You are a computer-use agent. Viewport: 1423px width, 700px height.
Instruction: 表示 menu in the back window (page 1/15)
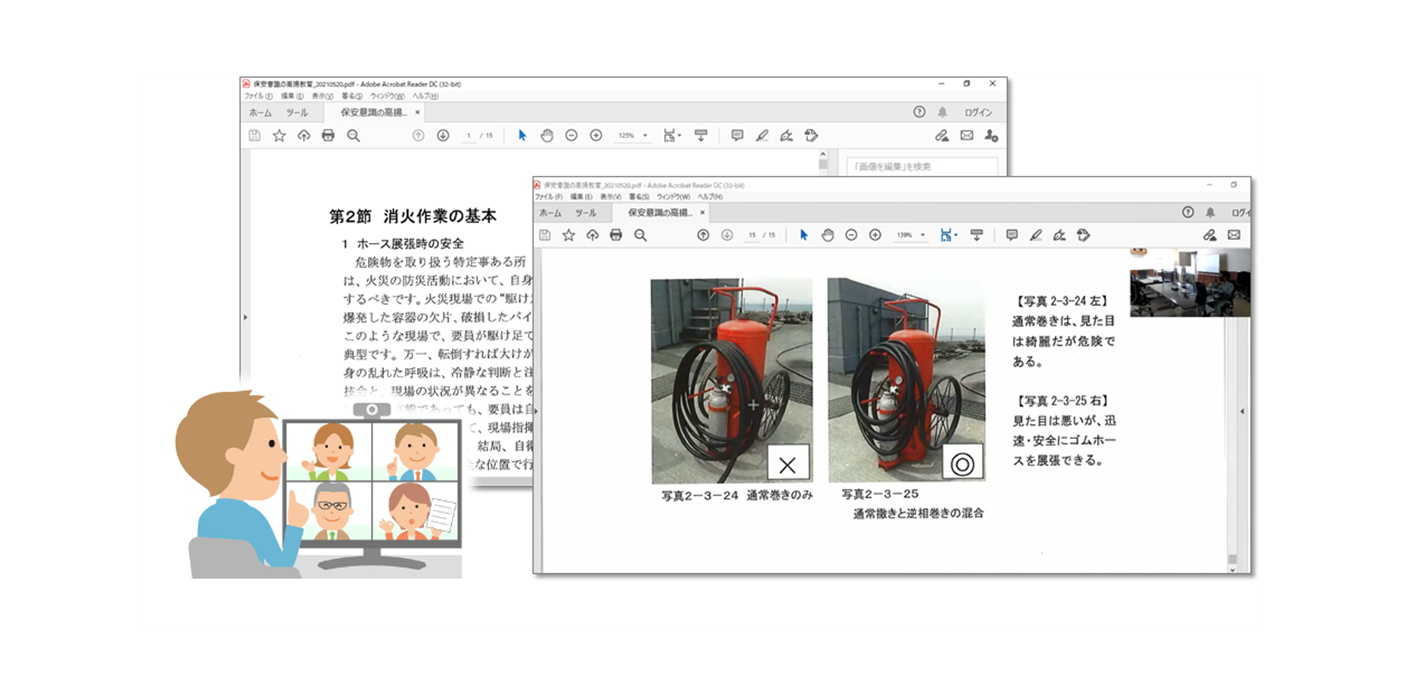[x=322, y=96]
